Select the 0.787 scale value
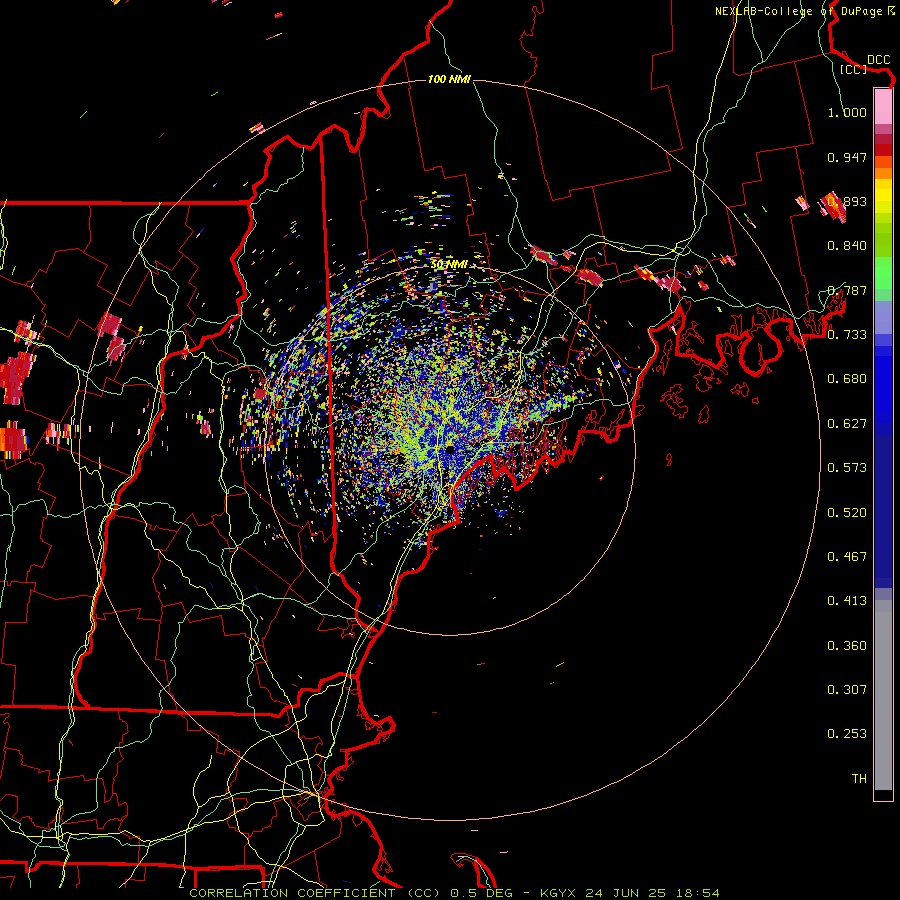900x900 pixels. click(847, 290)
